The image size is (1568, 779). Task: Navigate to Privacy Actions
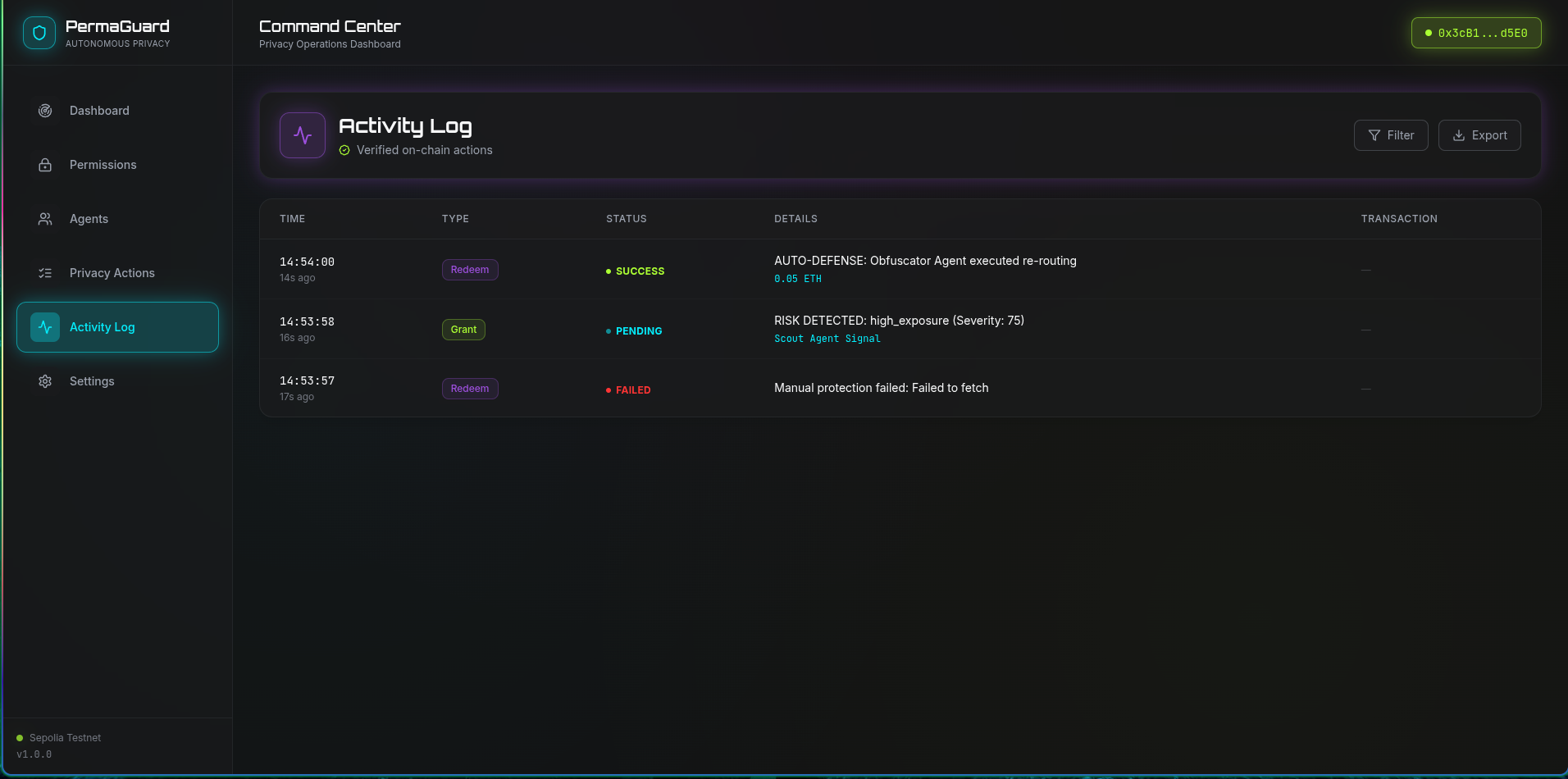[x=112, y=273]
